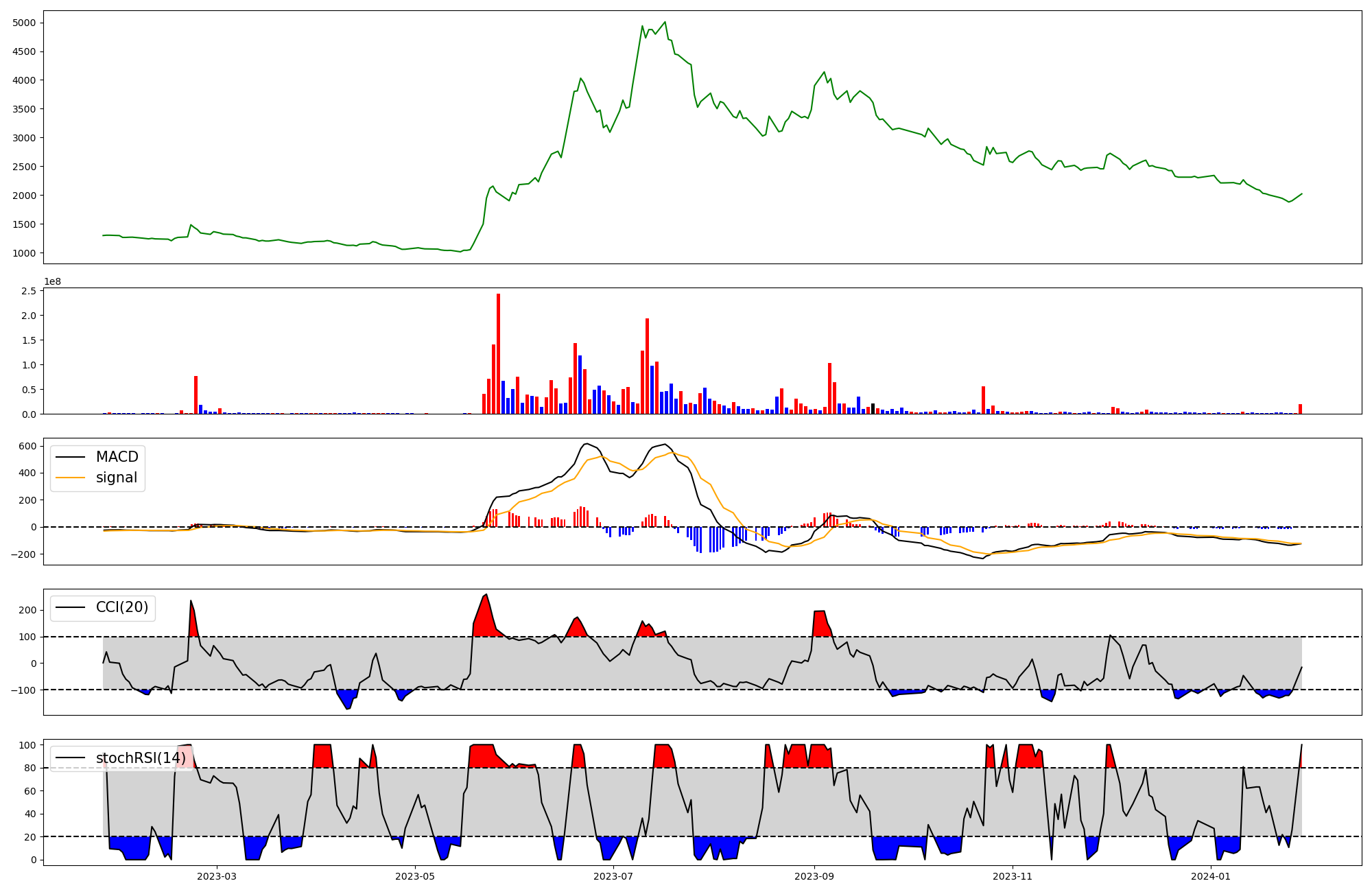
Task: Click the 600 MACD axis tick label
Action: pos(27,446)
